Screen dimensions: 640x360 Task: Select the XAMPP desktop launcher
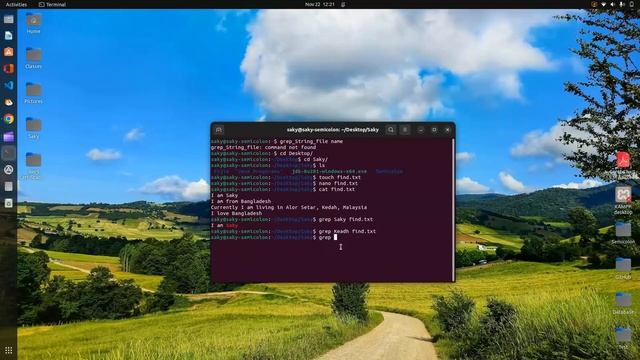623,200
